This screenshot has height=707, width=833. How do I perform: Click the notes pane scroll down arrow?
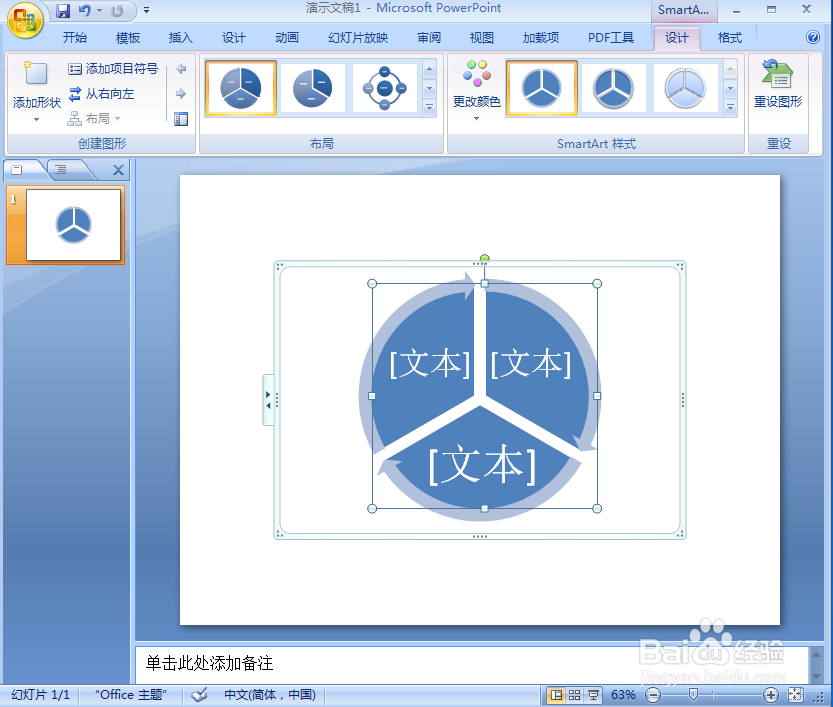point(817,676)
